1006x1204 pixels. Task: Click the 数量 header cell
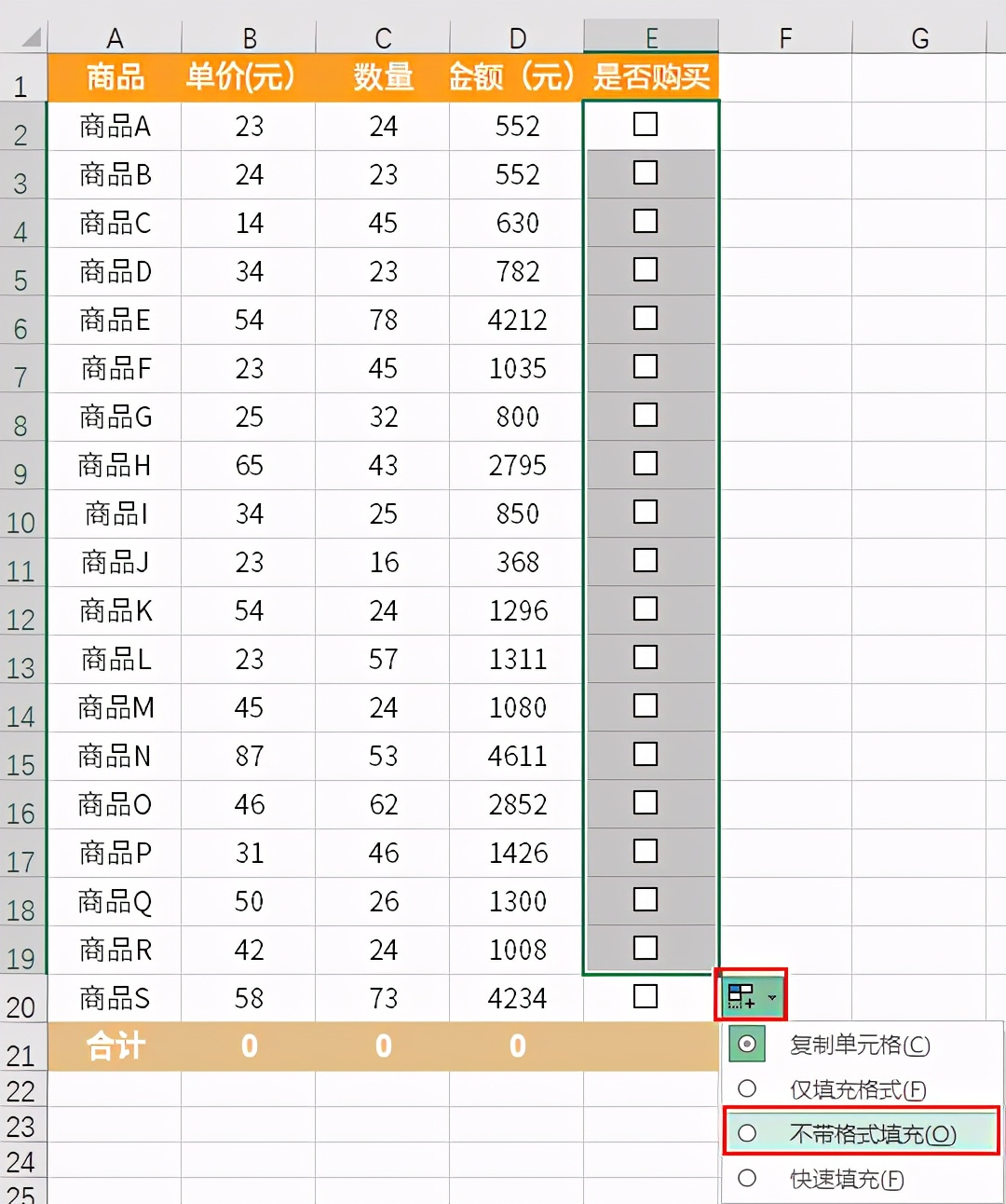[x=383, y=77]
